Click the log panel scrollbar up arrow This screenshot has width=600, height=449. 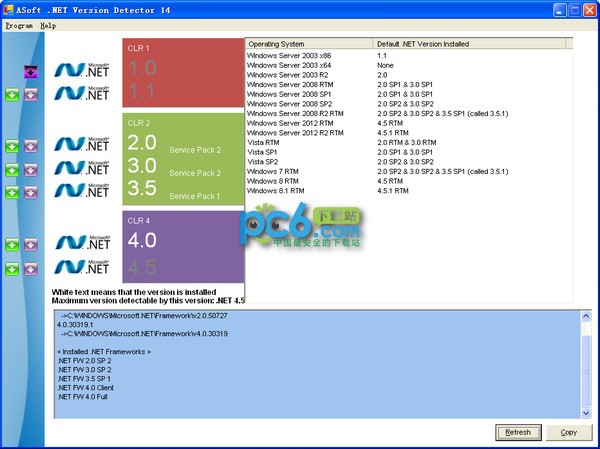click(586, 316)
